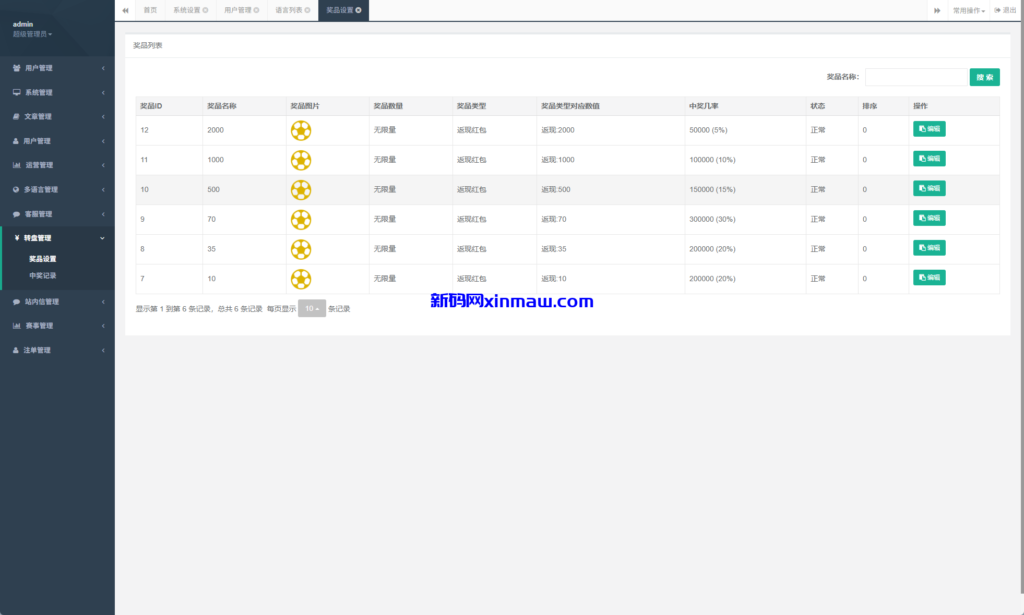The height and width of the screenshot is (615, 1024).
Task: Click the 奖品名称 search input field
Action: coord(915,77)
